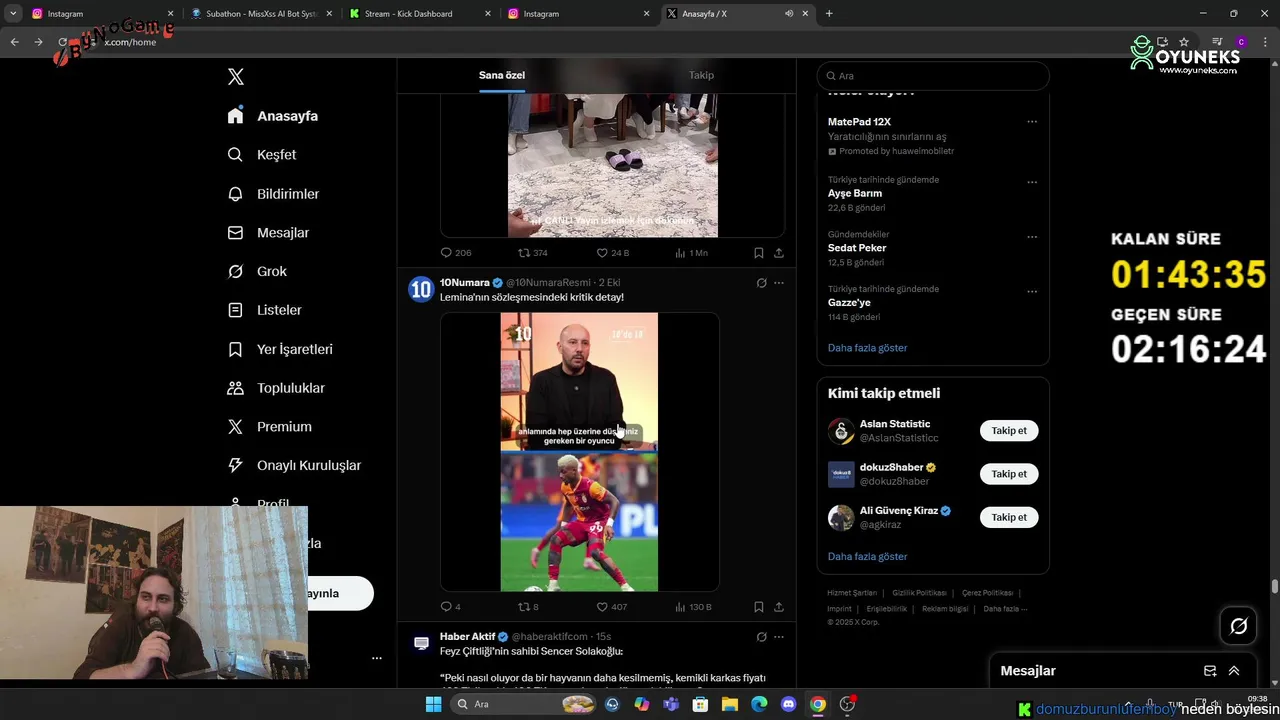
Task: Open Anasayfa home in sidebar
Action: 273,116
